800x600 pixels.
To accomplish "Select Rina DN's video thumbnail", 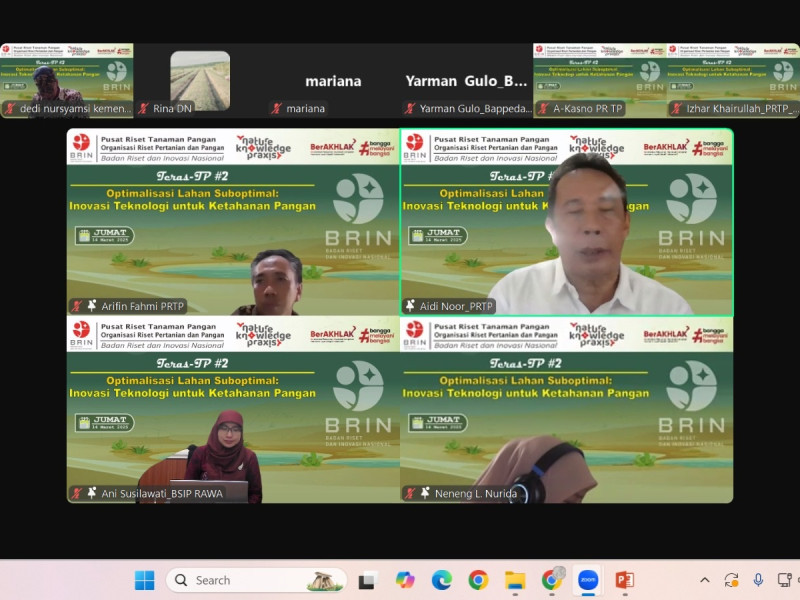I will [x=200, y=80].
